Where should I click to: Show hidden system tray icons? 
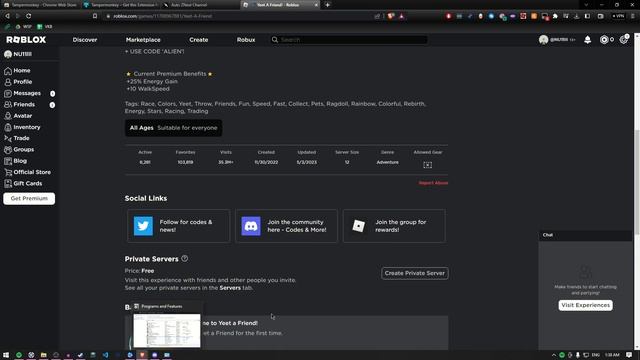point(554,355)
